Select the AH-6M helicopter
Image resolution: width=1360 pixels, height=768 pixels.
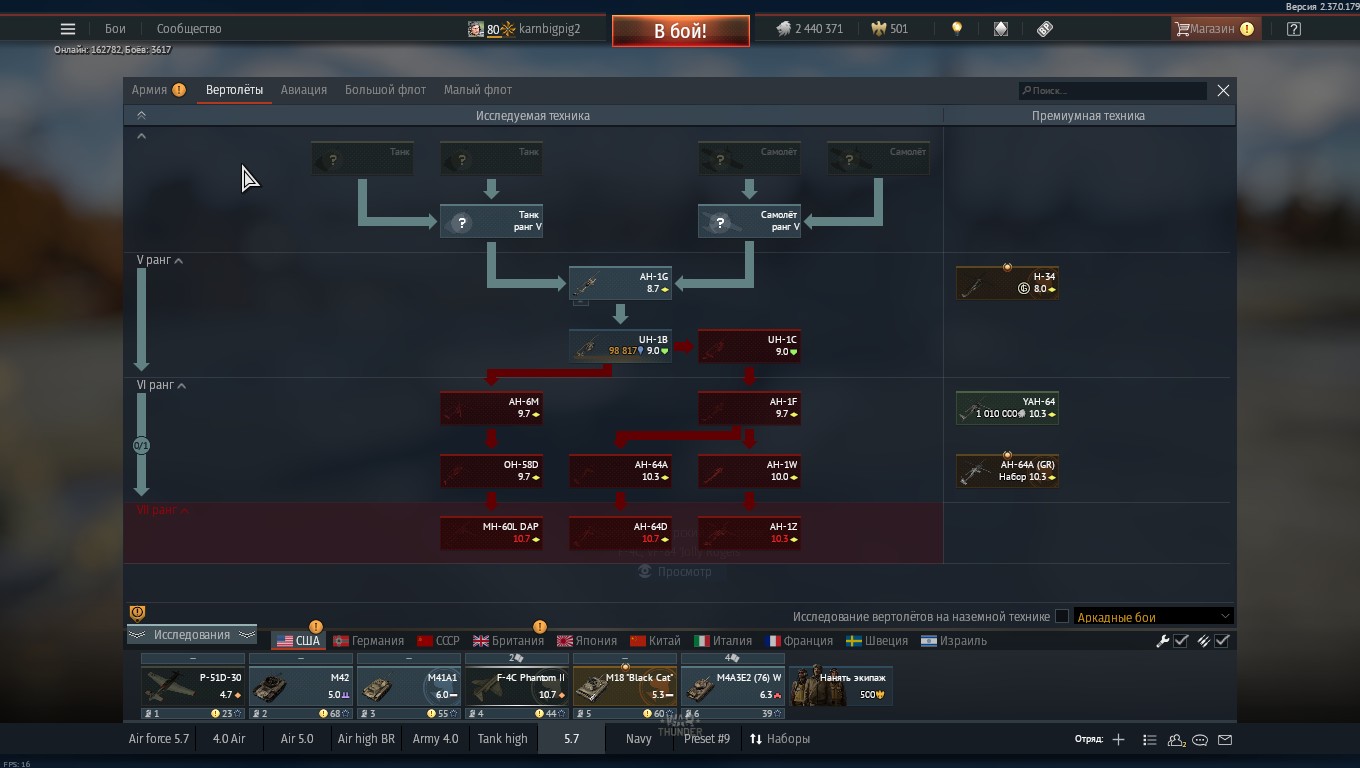pyautogui.click(x=492, y=408)
